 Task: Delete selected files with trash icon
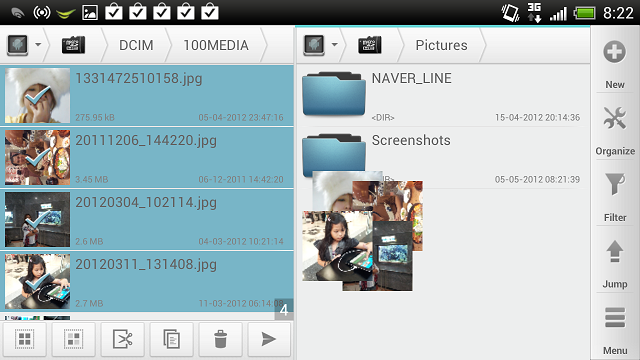(220, 339)
